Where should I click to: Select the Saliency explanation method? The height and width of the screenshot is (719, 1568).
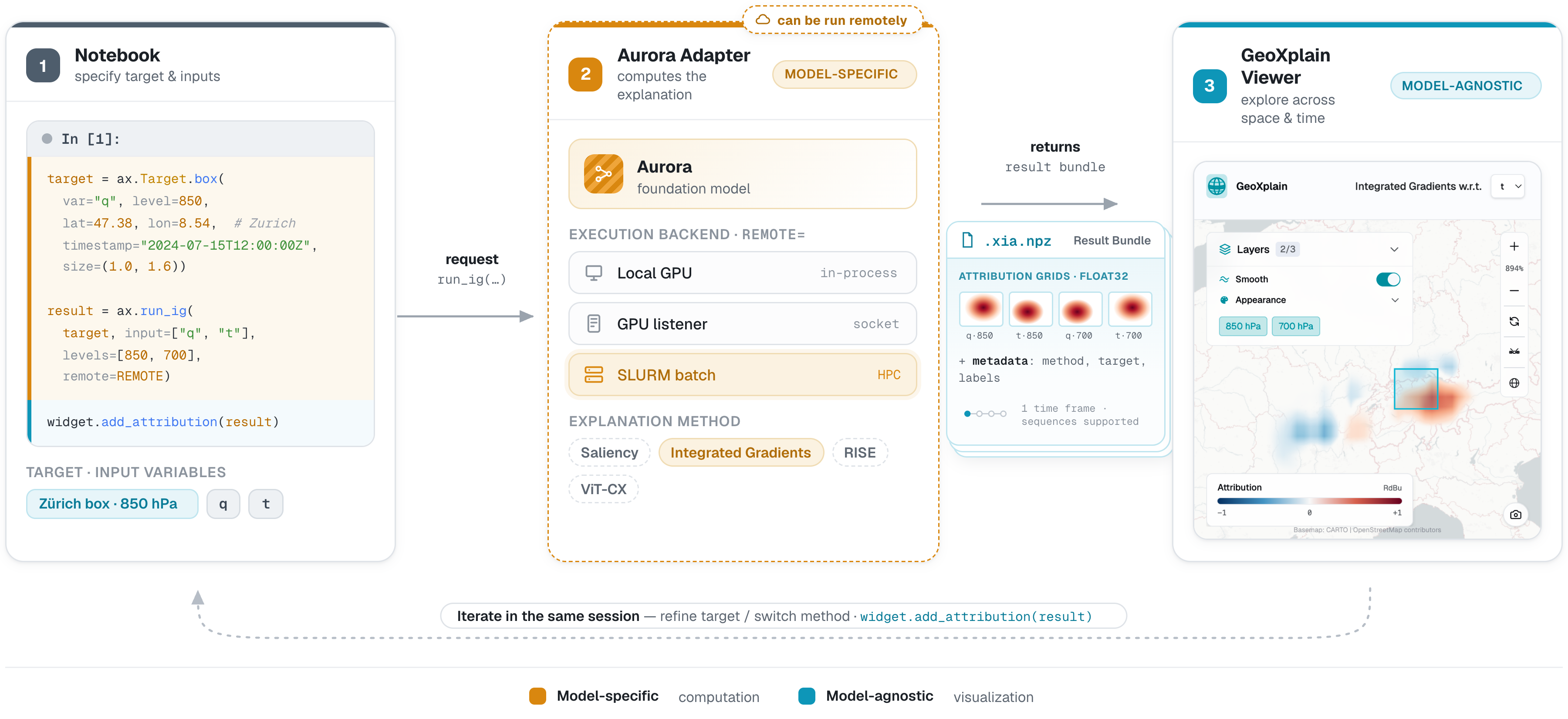(609, 452)
